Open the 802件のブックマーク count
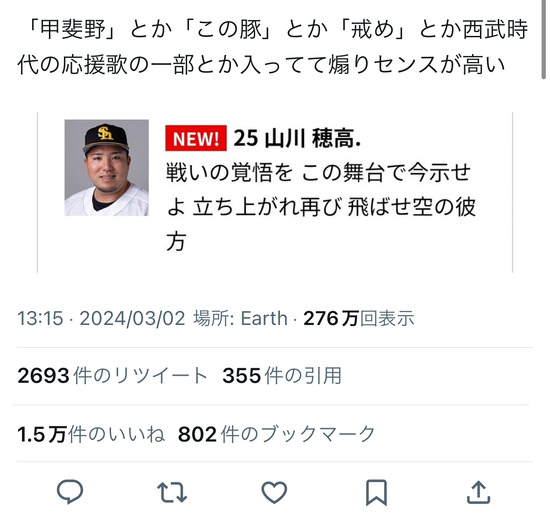This screenshot has width=550, height=518. [x=277, y=434]
